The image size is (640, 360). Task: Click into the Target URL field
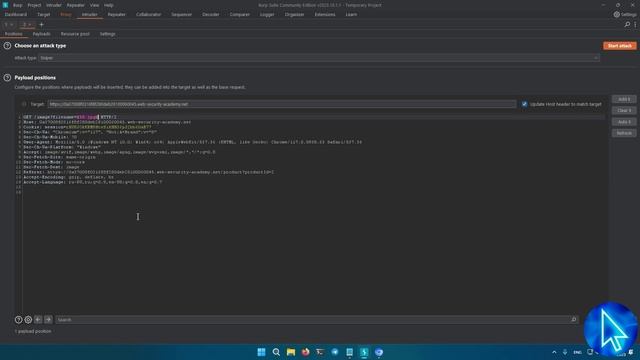282,104
